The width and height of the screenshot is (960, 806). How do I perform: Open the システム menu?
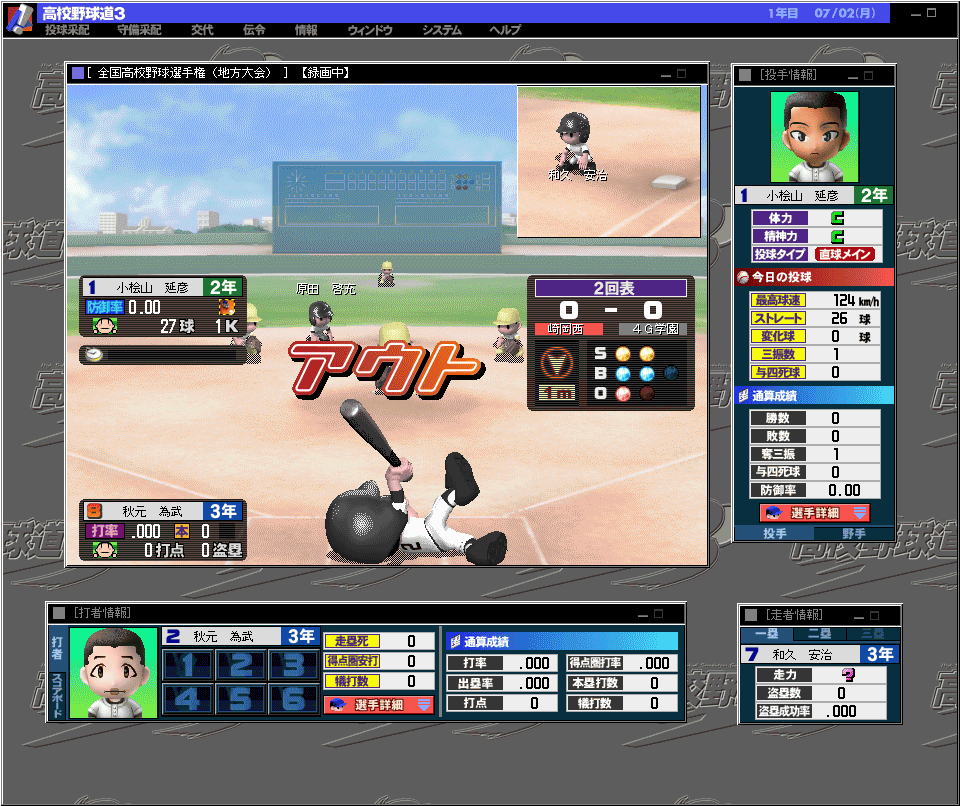[x=441, y=31]
